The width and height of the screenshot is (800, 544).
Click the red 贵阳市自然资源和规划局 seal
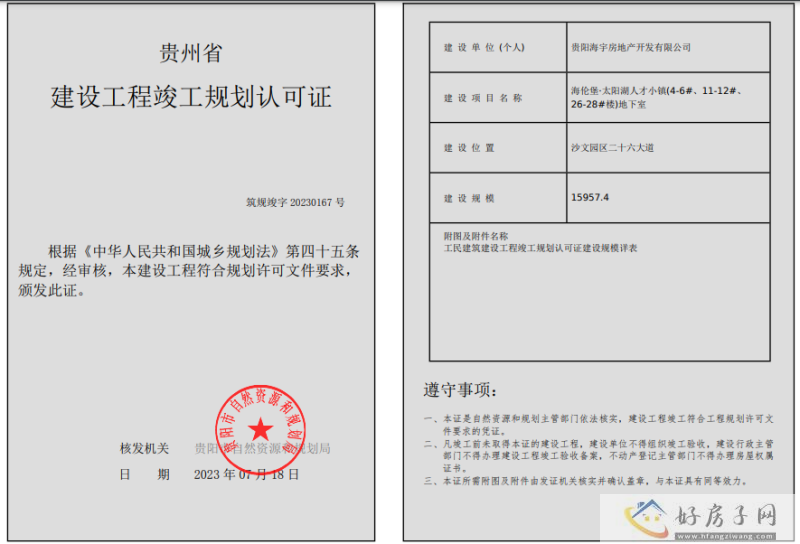260,430
